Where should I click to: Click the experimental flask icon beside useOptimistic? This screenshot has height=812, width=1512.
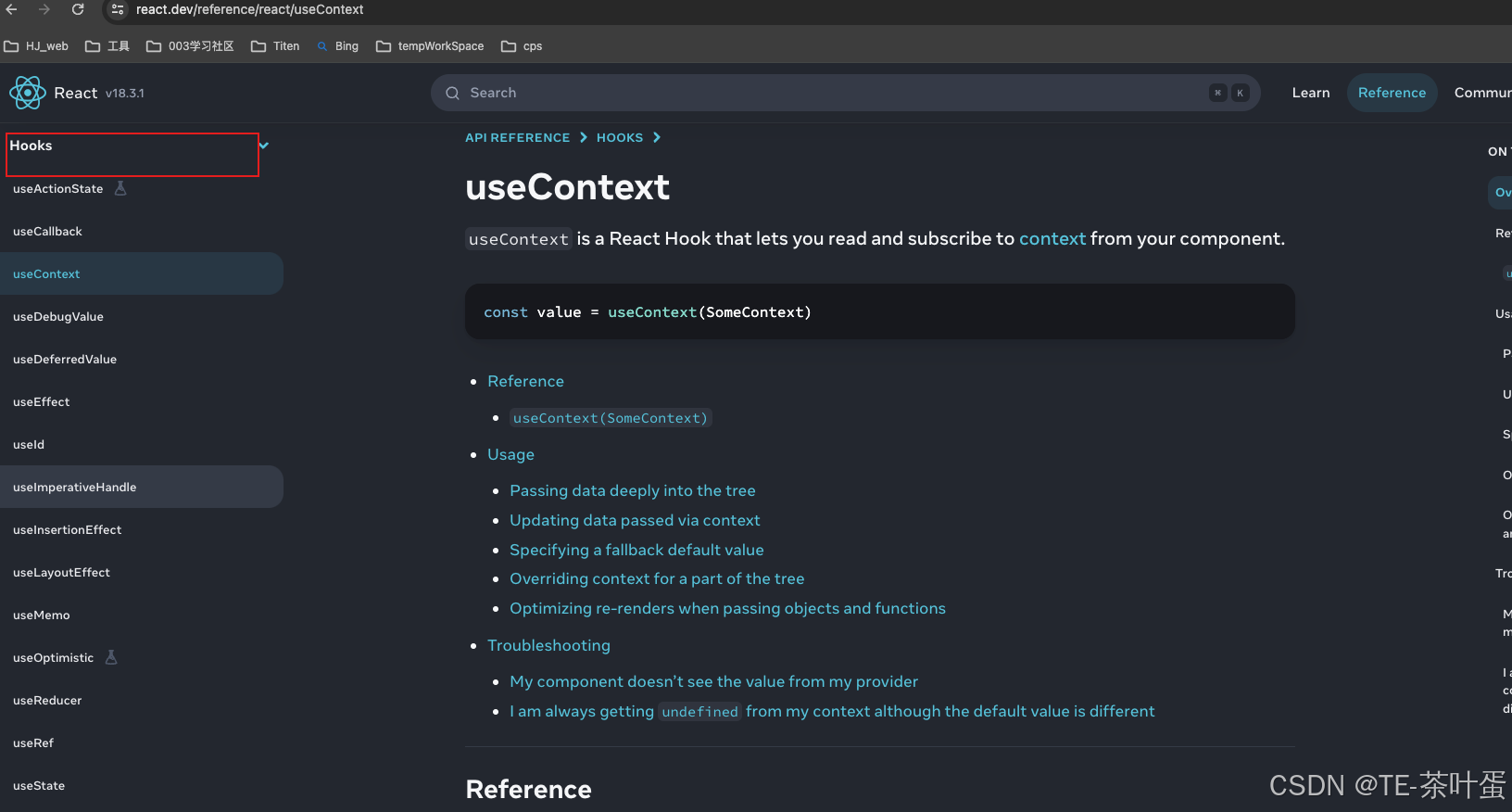tap(111, 657)
